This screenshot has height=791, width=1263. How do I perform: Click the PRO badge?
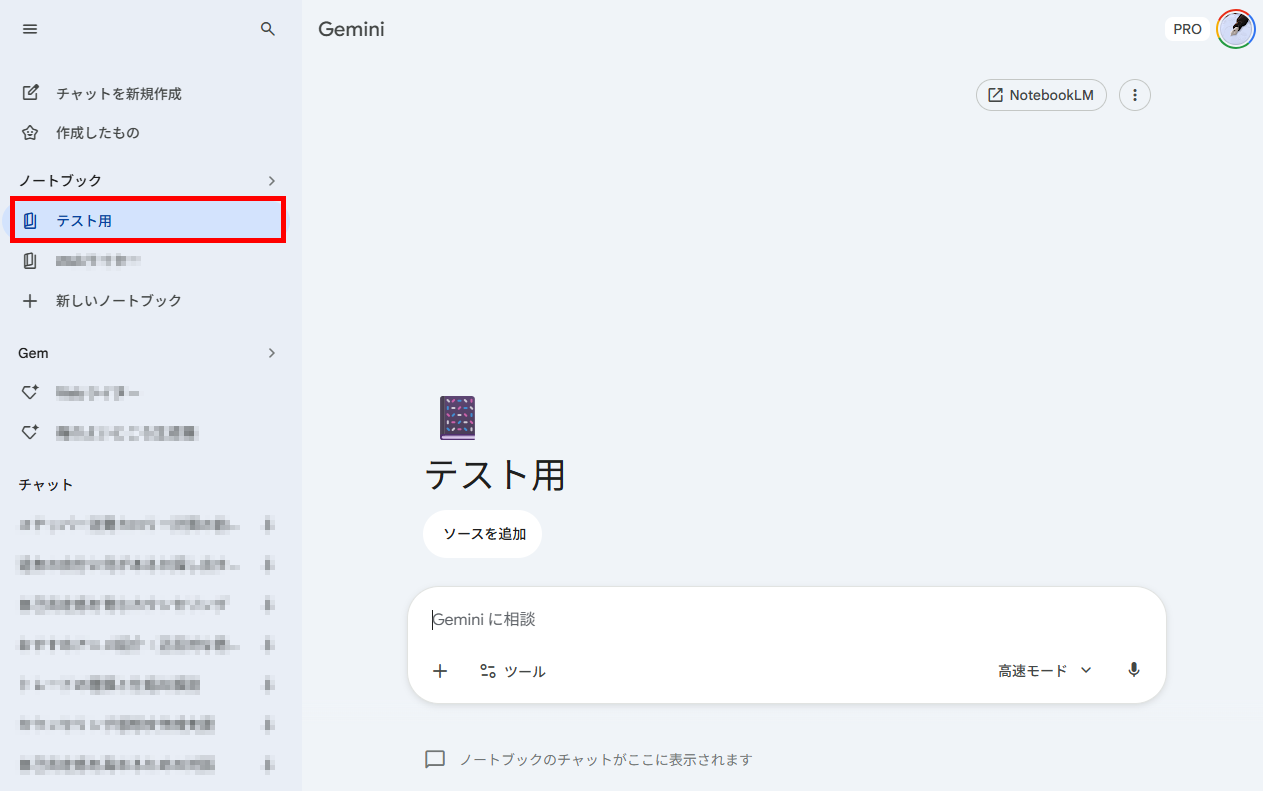point(1187,29)
